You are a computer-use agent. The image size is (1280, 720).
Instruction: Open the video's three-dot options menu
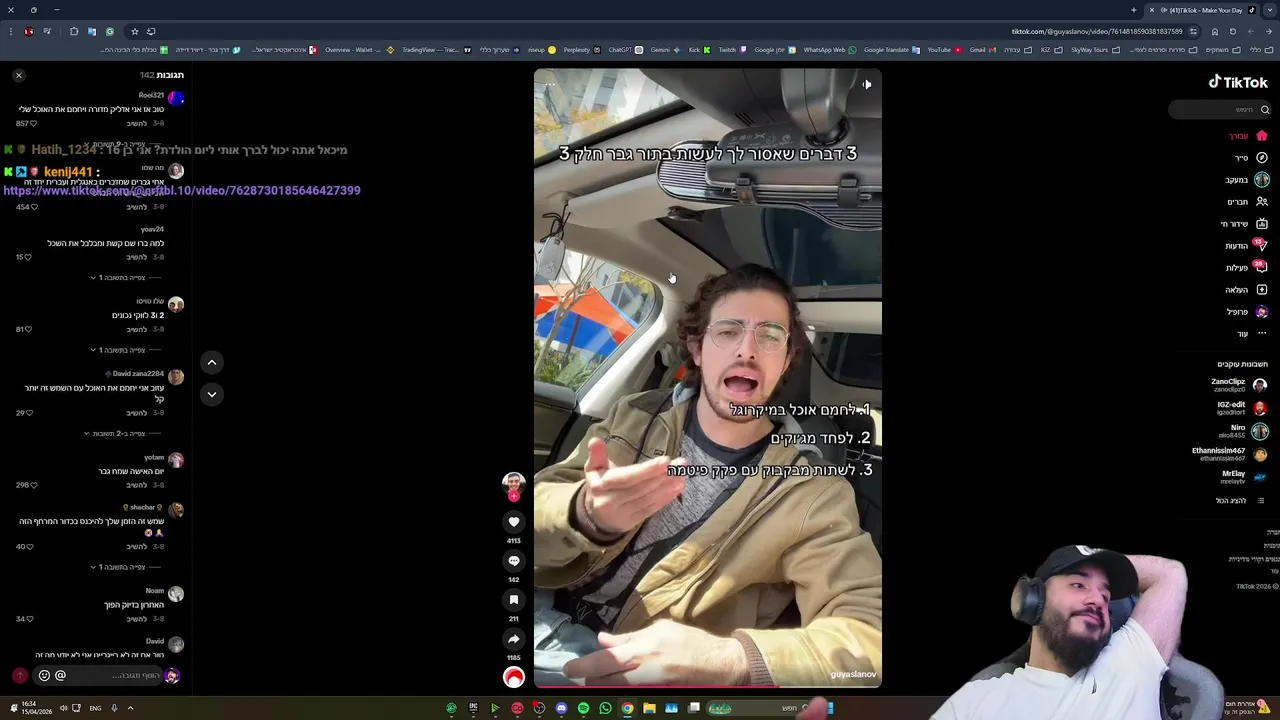(550, 85)
